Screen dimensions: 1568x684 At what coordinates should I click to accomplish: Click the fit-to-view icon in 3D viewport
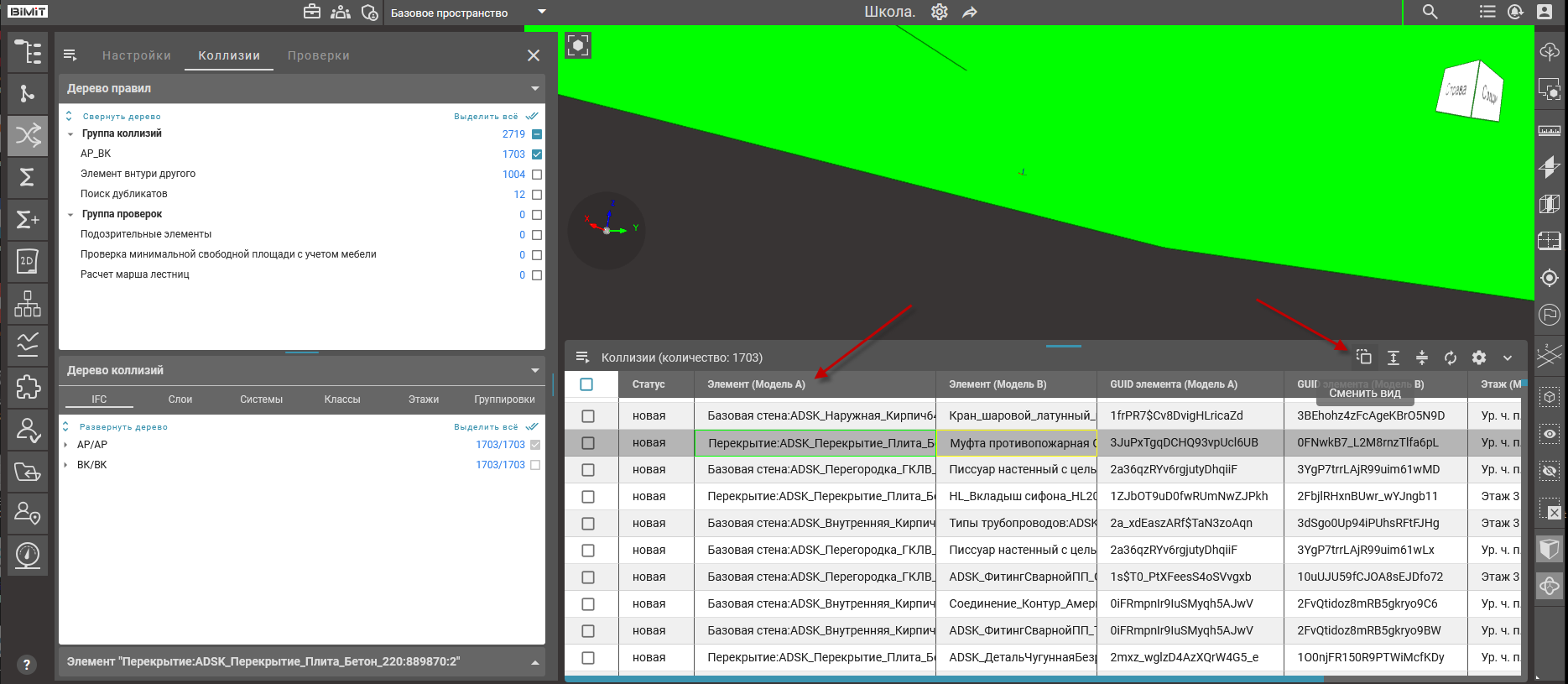[x=578, y=45]
